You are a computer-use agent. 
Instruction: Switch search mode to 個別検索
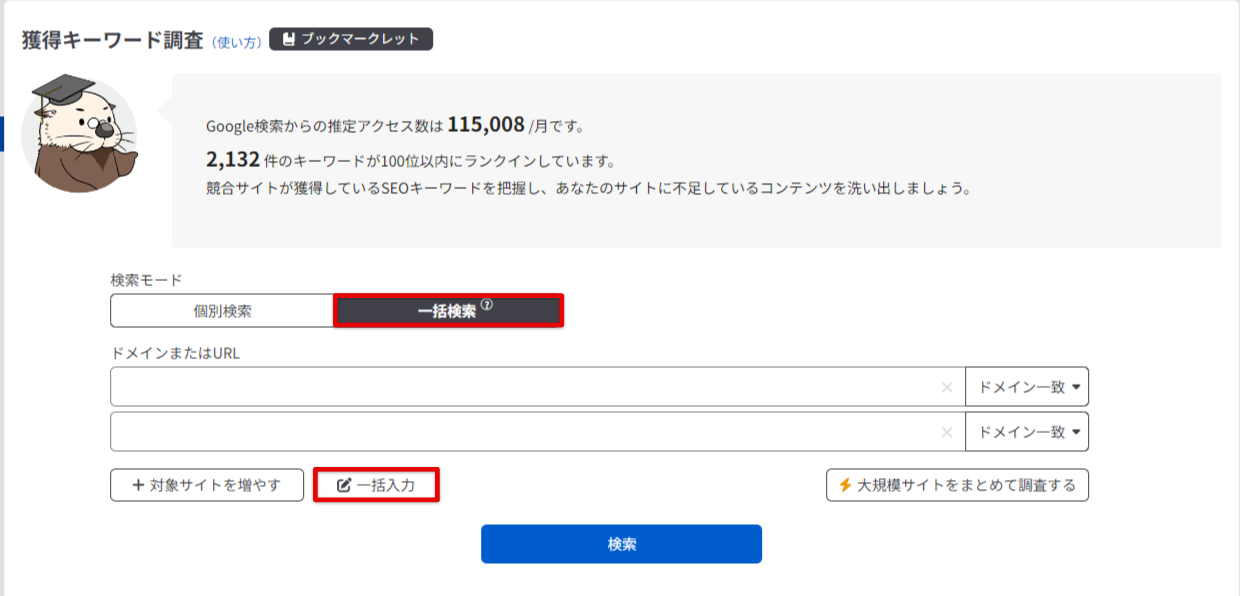(x=222, y=311)
